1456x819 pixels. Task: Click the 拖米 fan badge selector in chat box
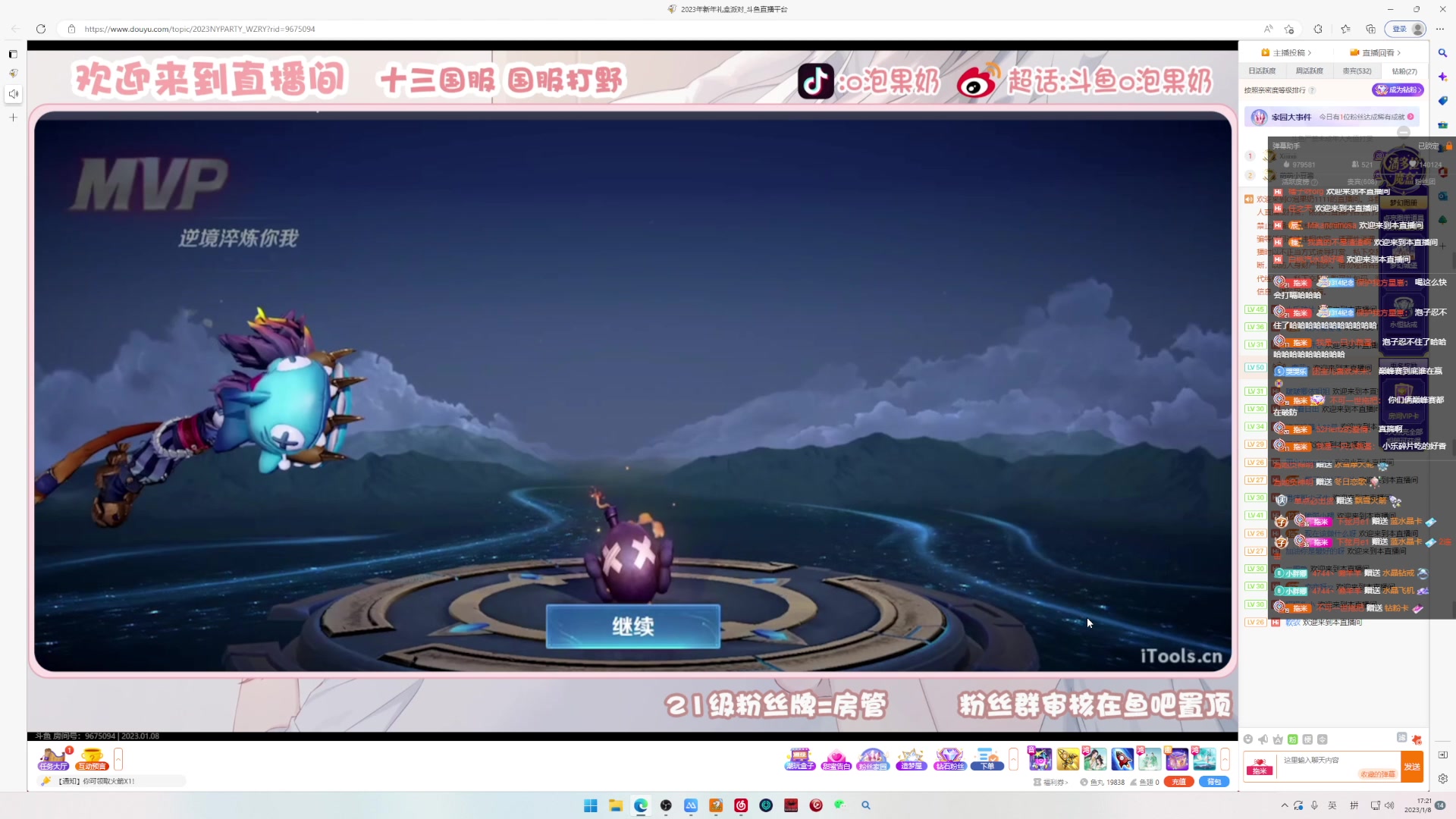(1260, 767)
